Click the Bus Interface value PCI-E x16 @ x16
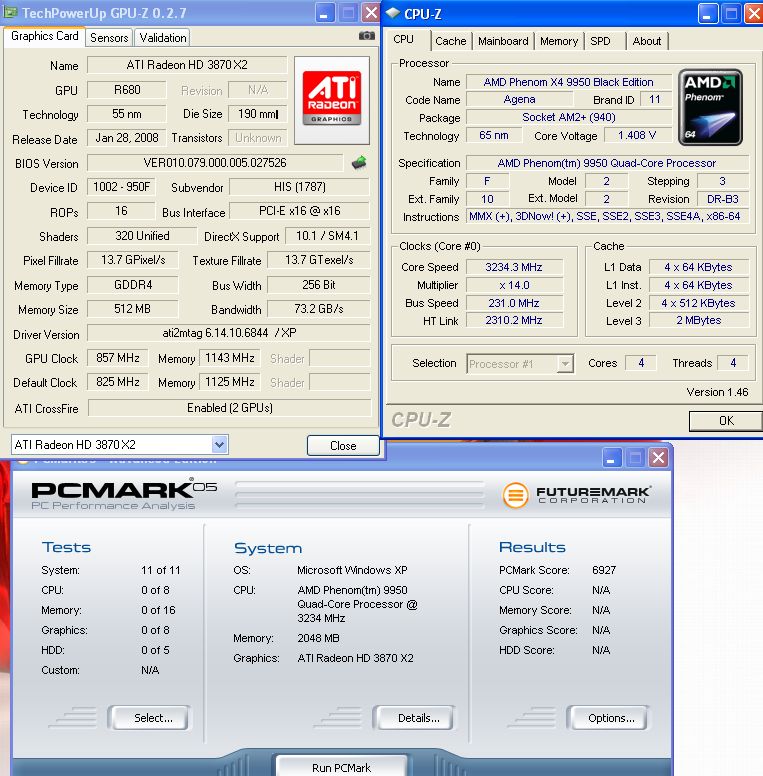The height and width of the screenshot is (776, 763). (300, 211)
